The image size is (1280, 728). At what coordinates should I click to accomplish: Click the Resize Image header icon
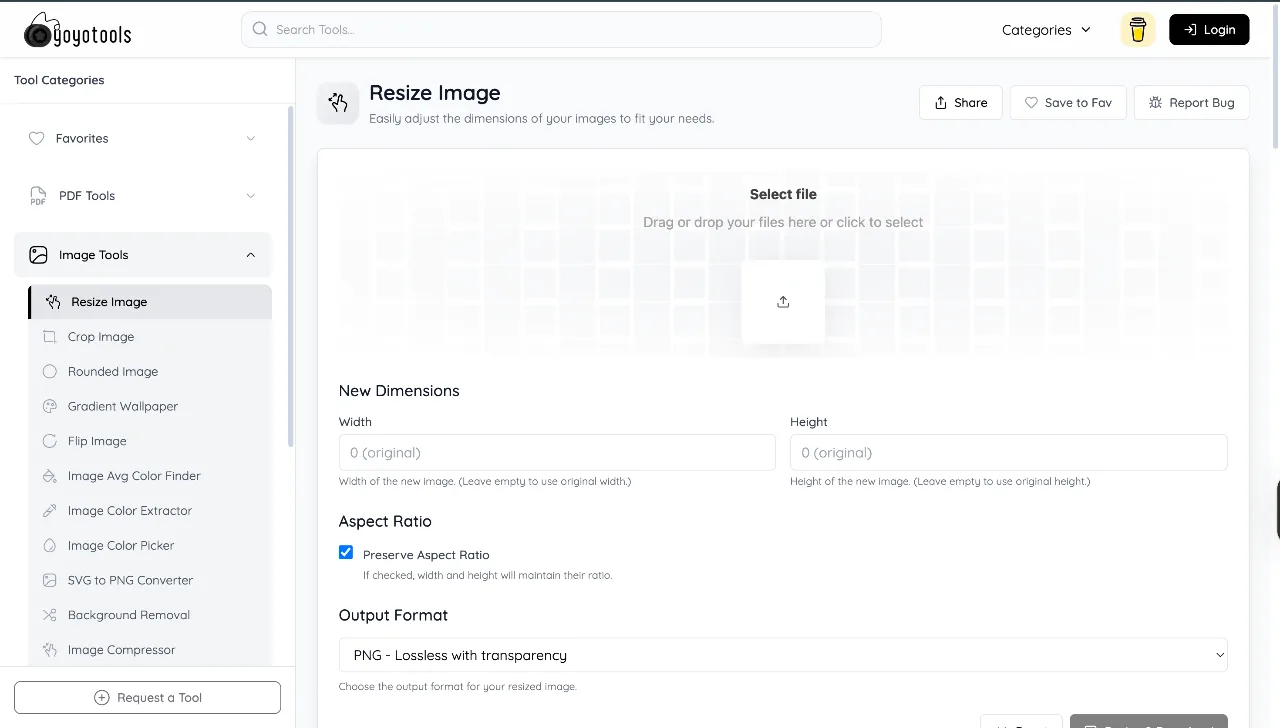point(338,103)
